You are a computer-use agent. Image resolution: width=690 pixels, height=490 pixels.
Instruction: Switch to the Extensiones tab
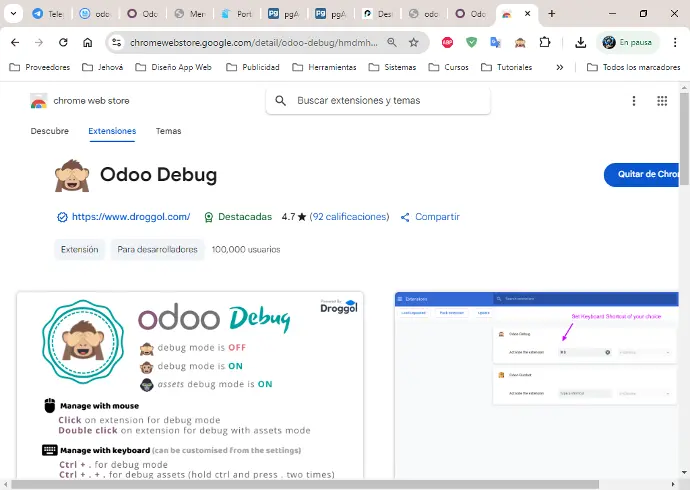[x=112, y=131]
